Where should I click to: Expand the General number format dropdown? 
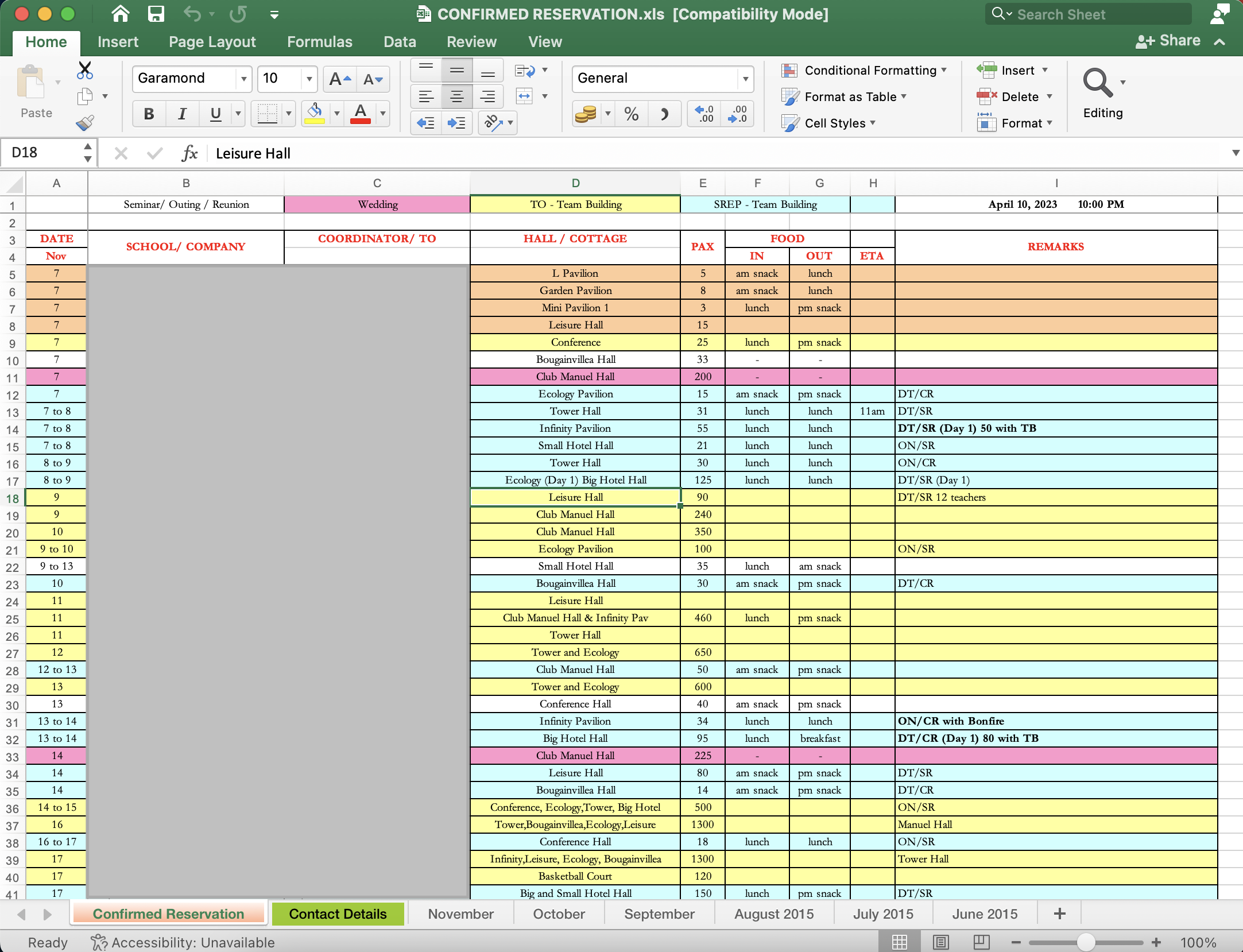point(745,79)
